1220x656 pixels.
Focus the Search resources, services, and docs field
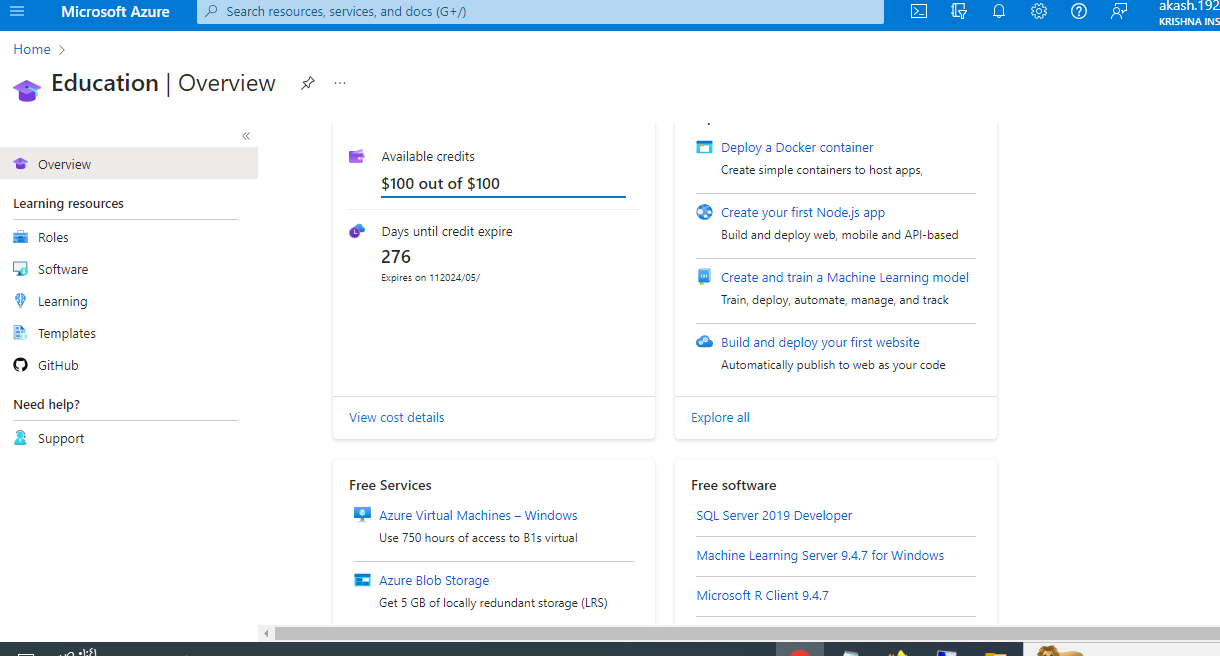540,12
